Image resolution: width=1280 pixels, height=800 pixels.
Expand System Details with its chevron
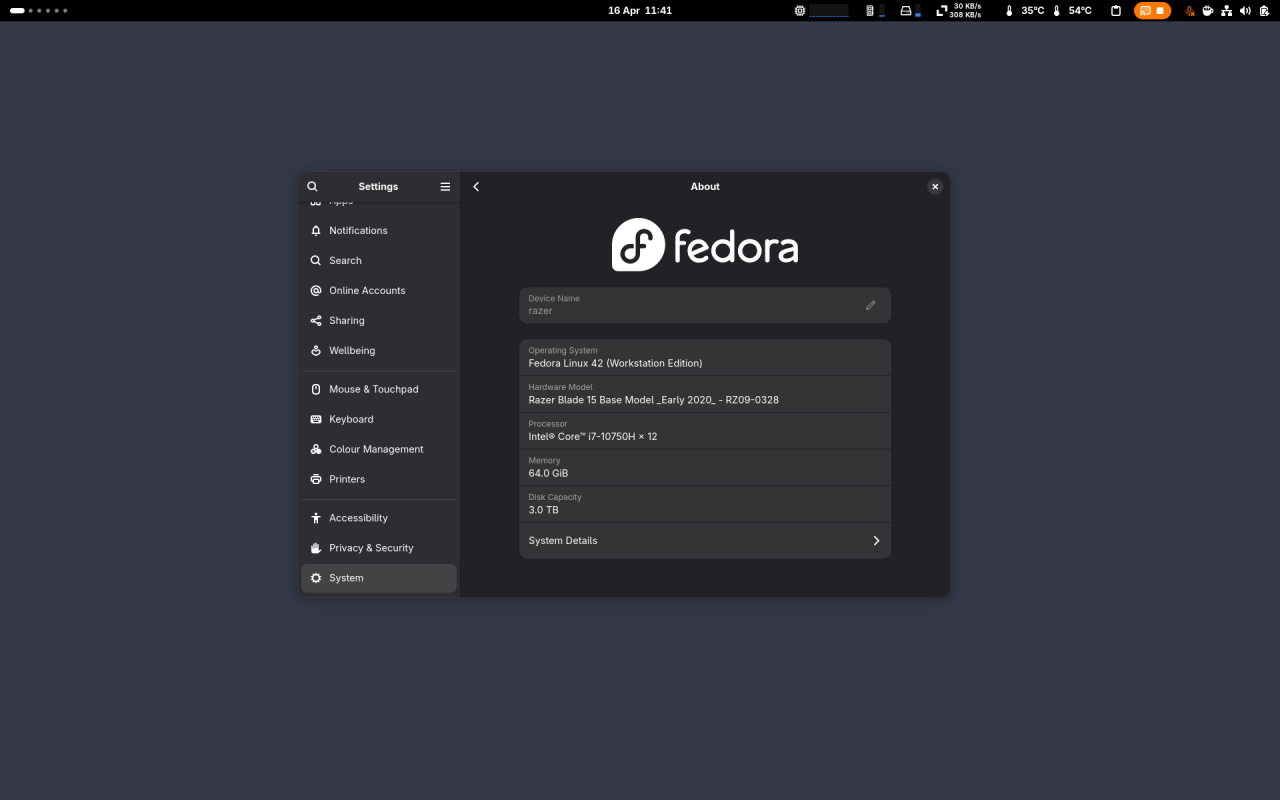[875, 540]
